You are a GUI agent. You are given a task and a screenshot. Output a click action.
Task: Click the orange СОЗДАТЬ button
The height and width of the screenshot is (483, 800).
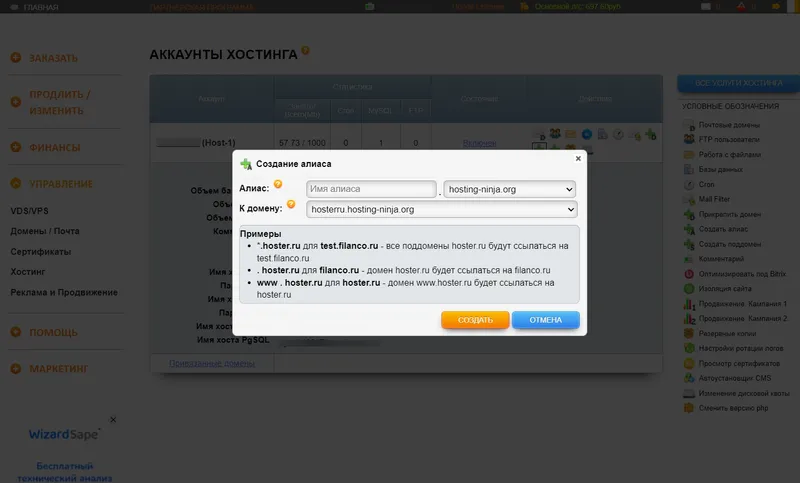pyautogui.click(x=475, y=320)
